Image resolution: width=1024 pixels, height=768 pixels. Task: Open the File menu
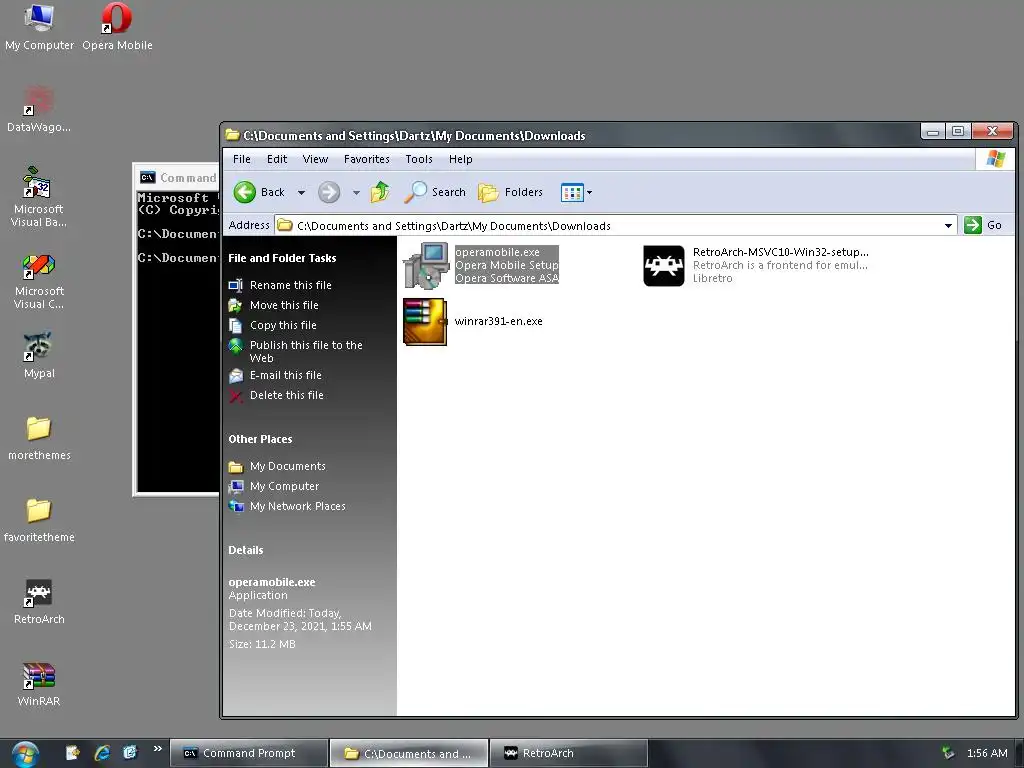[242, 159]
